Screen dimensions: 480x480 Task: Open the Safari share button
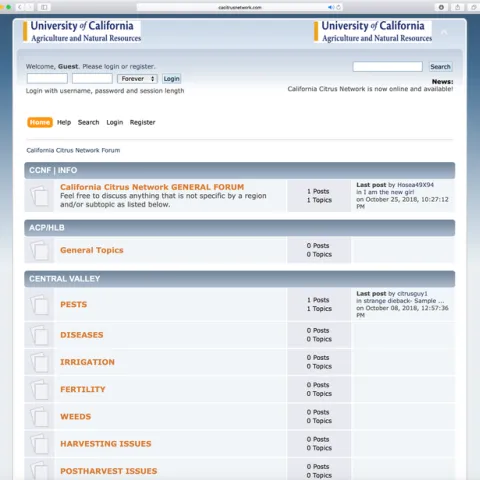[x=457, y=7]
